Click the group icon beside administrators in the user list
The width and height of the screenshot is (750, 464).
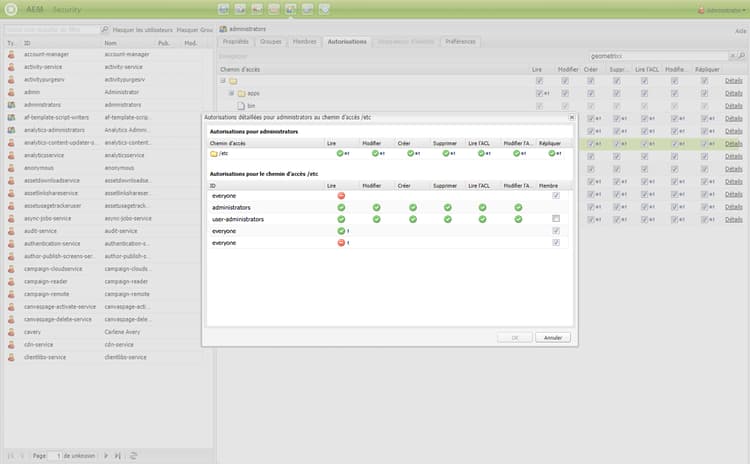[11, 105]
